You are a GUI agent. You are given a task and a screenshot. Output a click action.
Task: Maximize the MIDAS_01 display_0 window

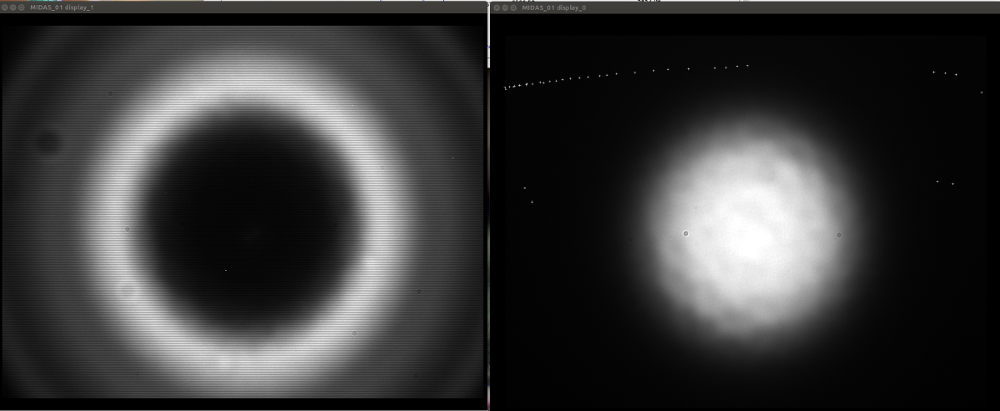[514, 7]
